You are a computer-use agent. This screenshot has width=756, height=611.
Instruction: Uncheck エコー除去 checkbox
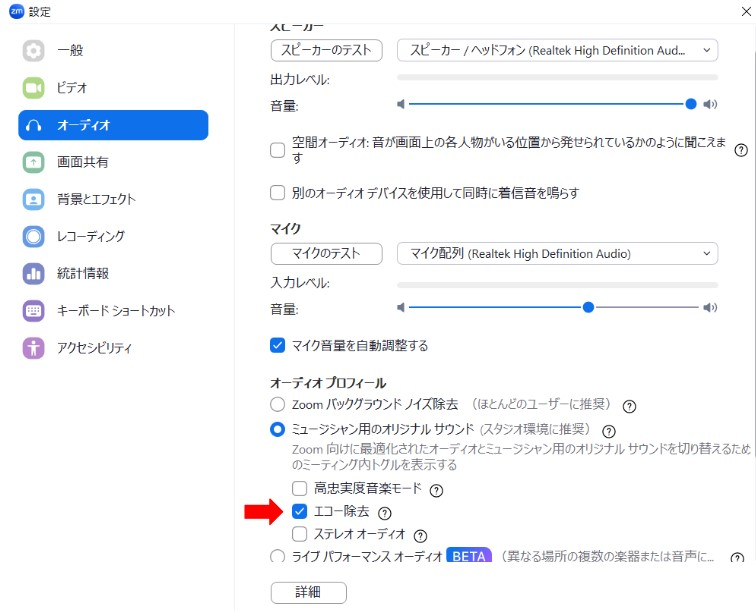point(299,511)
